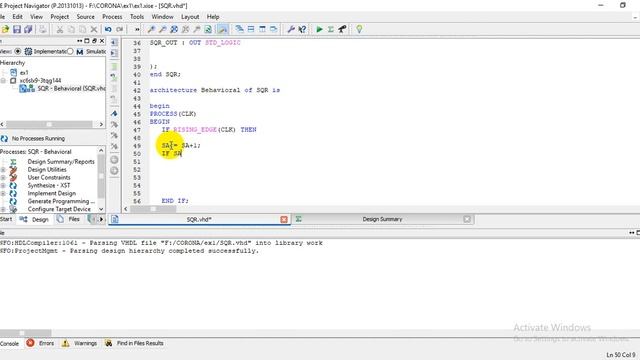Viewport: 640px width, 360px height.
Task: Expand the toolbar overflow chevron
Action: click(137, 29)
